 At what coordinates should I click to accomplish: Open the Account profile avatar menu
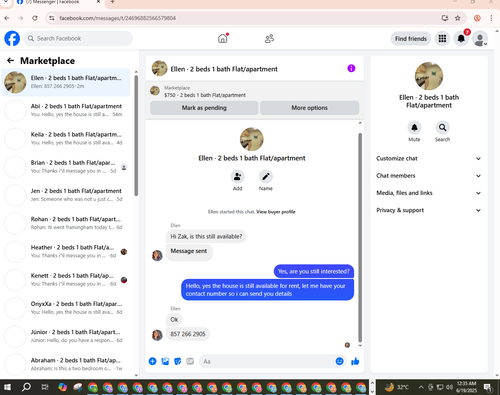[x=480, y=39]
